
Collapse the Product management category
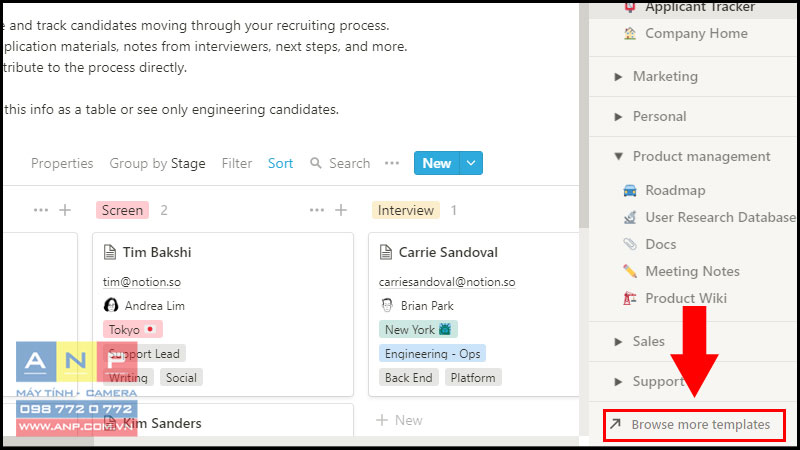(618, 156)
